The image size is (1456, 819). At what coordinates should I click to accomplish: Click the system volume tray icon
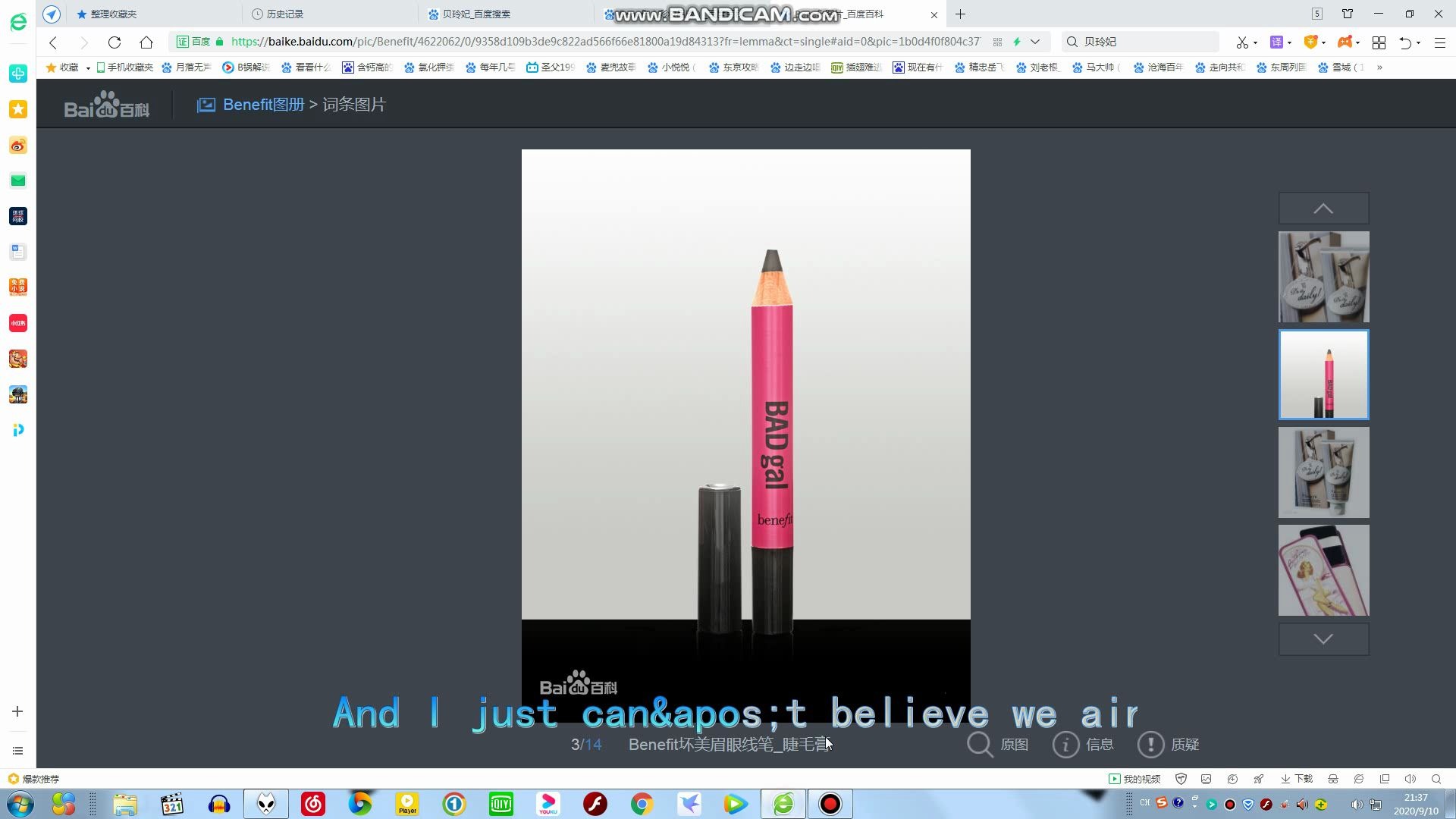click(1356, 804)
